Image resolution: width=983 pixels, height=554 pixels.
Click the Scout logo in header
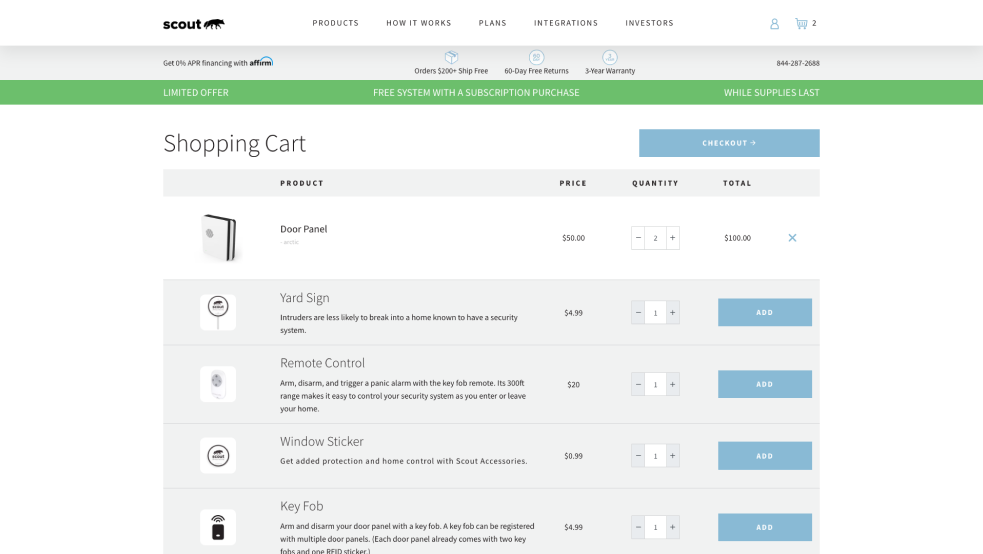point(193,23)
